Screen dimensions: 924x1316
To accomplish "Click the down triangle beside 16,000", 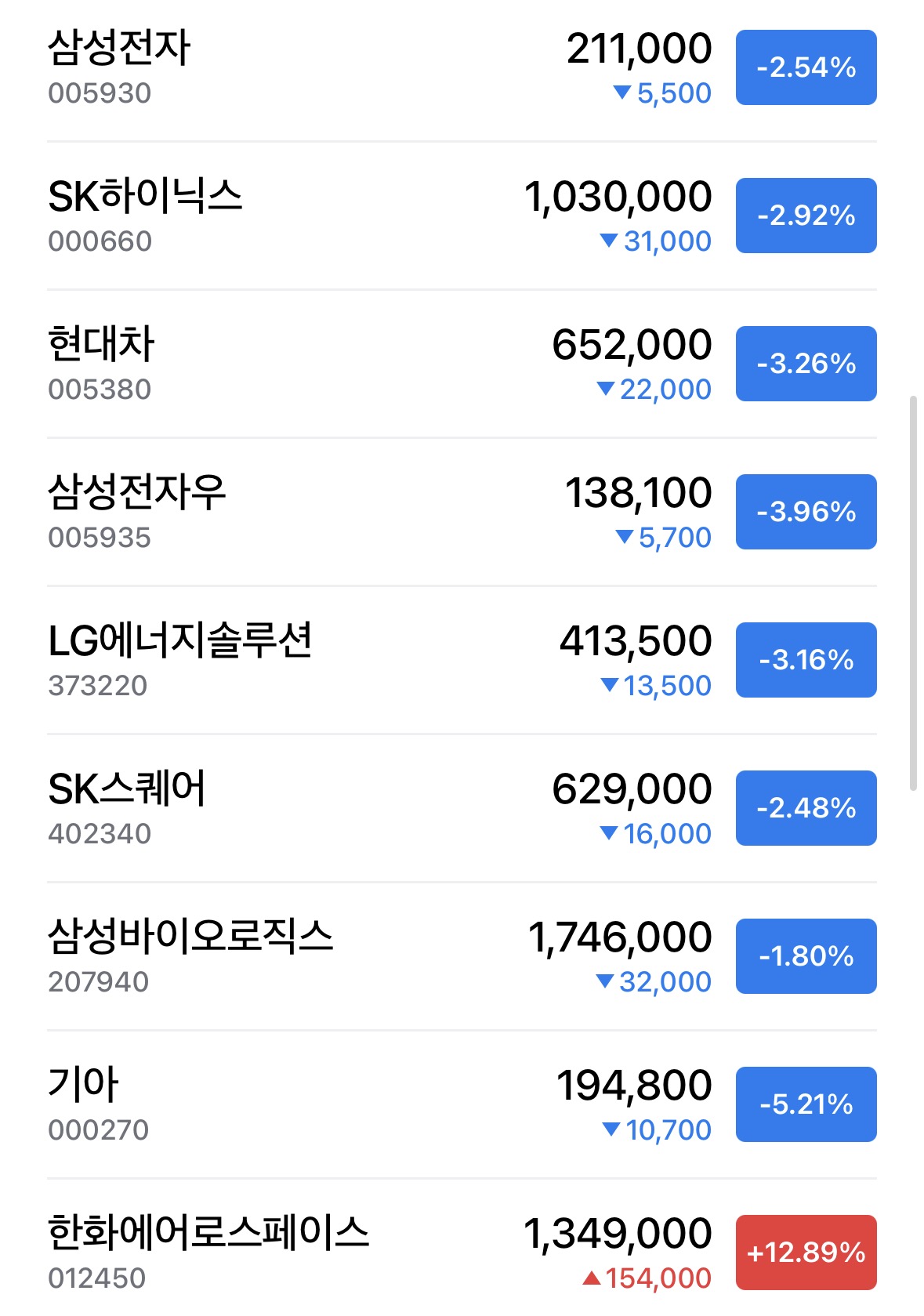I will pos(609,833).
